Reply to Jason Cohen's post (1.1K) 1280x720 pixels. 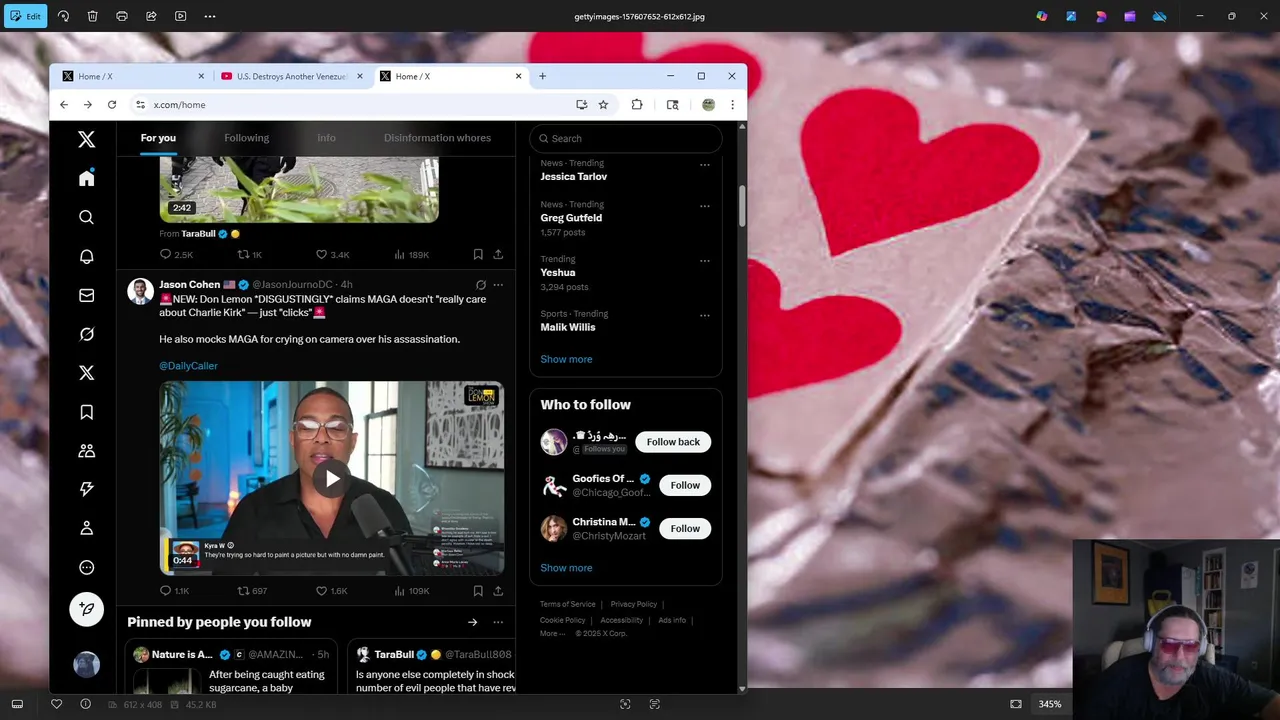coord(174,591)
